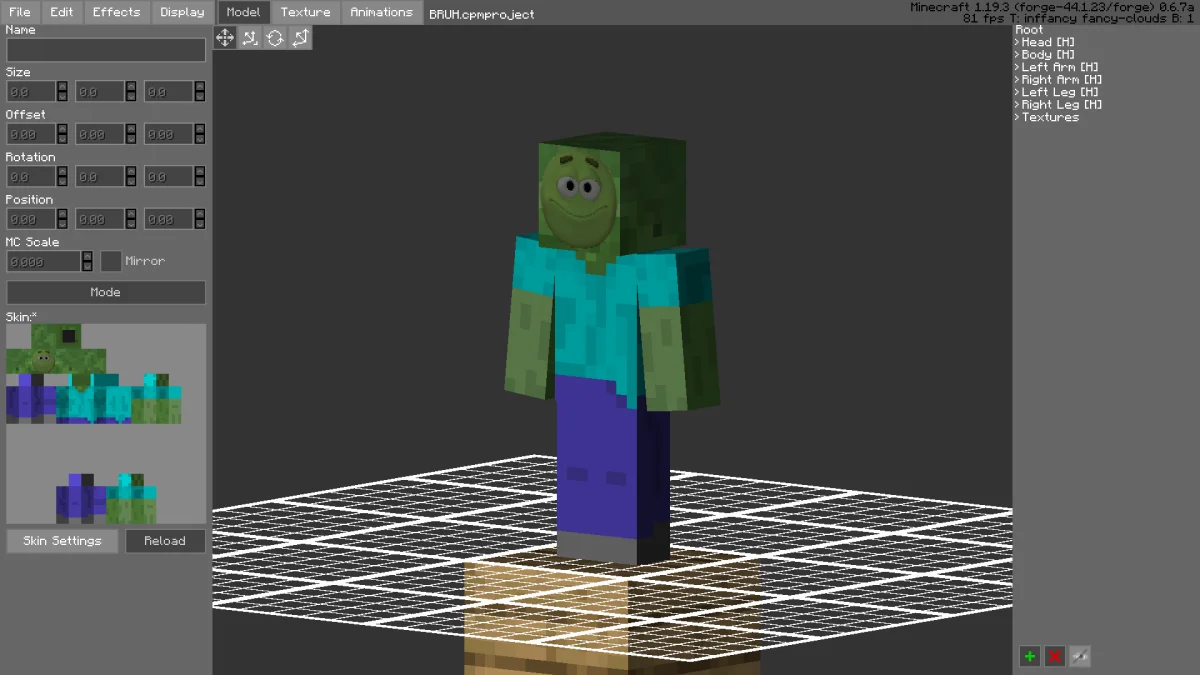
Task: Click the skin texture preview image
Action: 106,424
